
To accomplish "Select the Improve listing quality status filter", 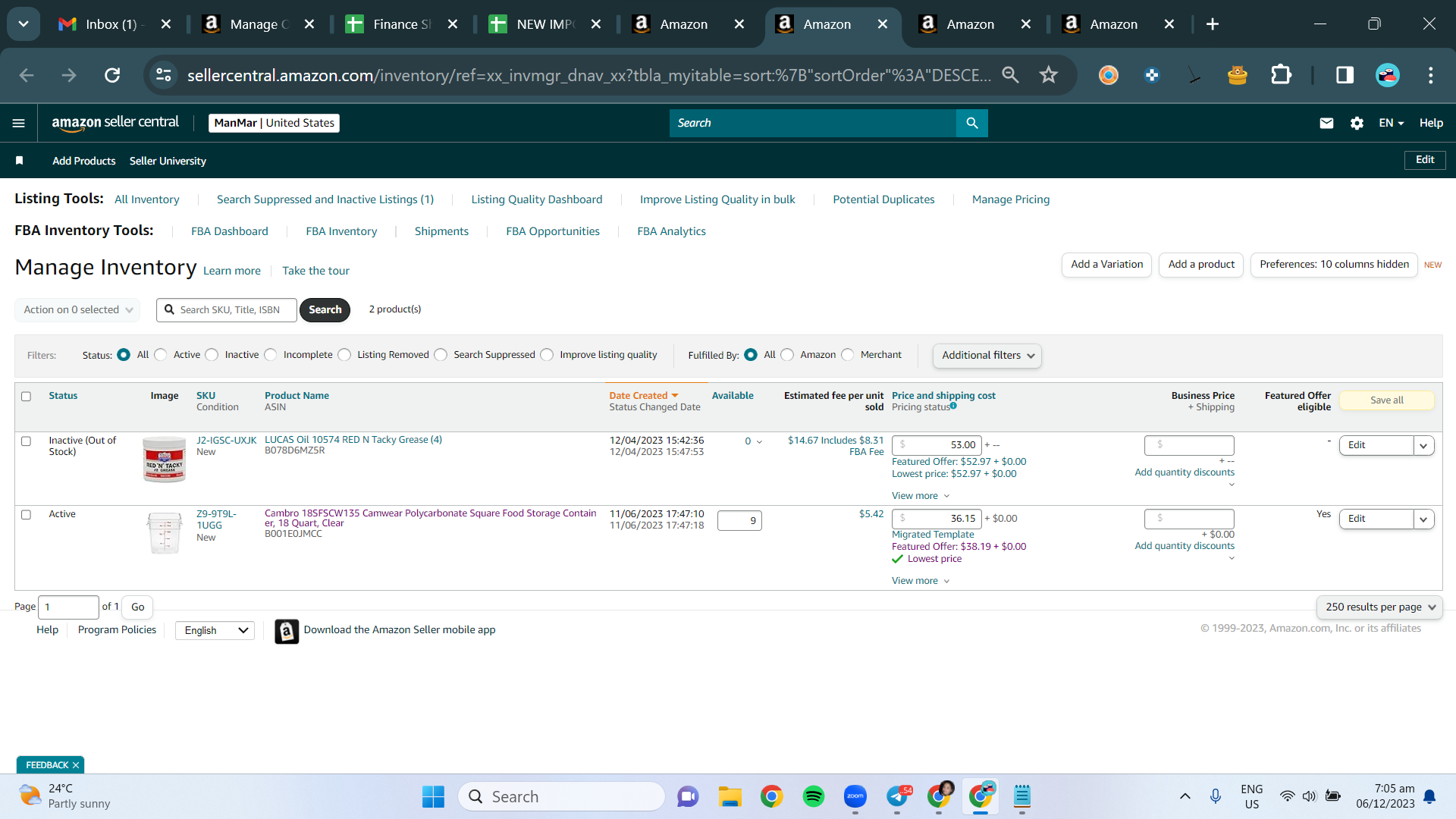I will [548, 355].
